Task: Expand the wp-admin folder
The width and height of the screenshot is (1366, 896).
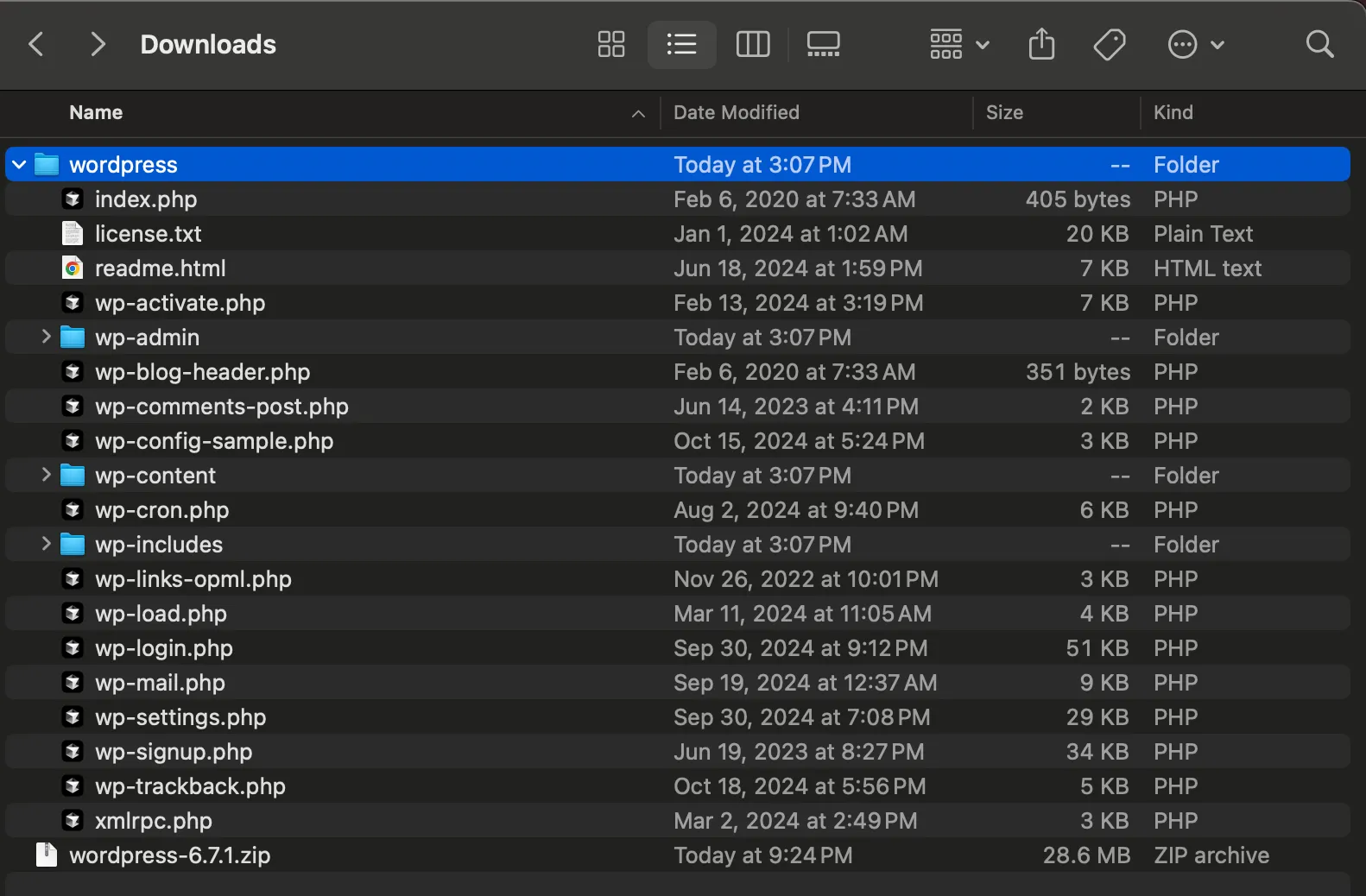Action: pos(47,337)
